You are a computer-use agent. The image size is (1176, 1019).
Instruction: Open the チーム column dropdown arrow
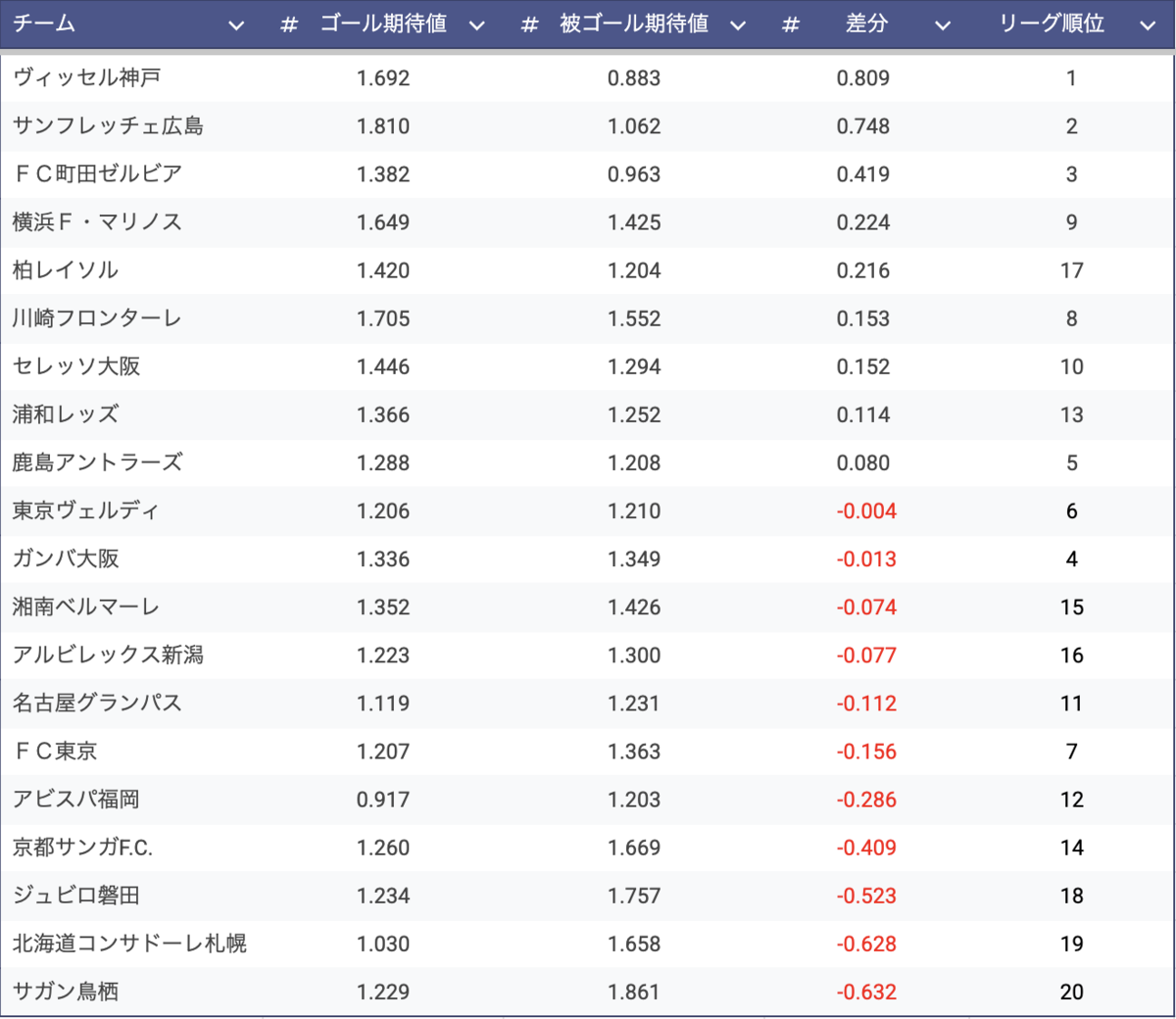tap(236, 25)
